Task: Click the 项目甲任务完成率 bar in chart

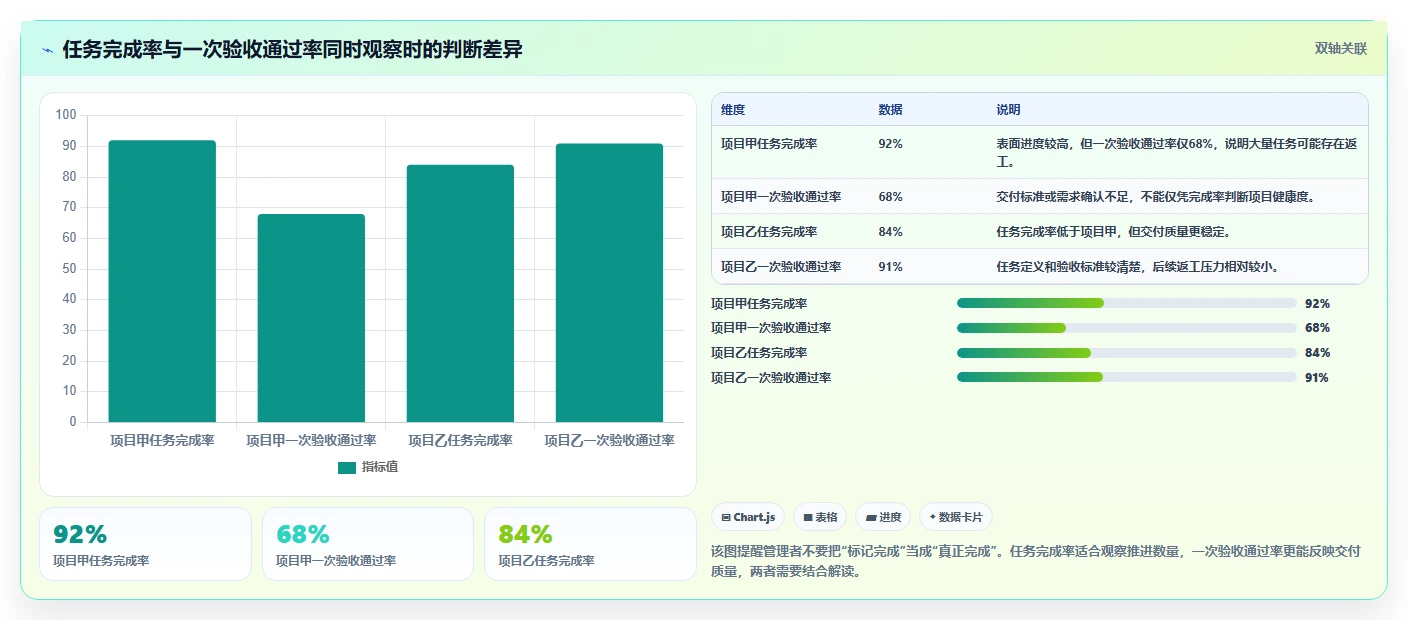Action: 162,281
